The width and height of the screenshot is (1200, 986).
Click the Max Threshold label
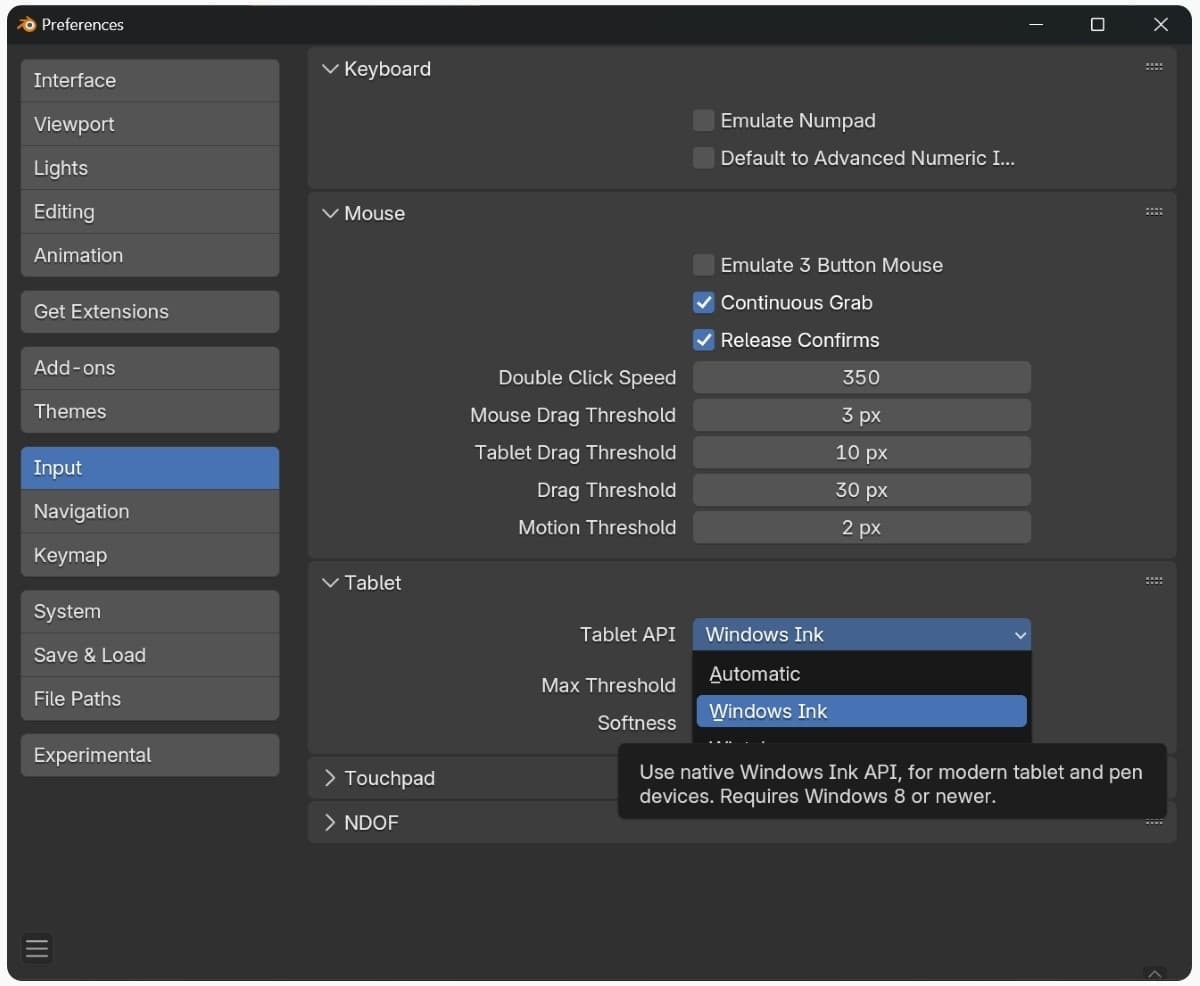coord(608,685)
